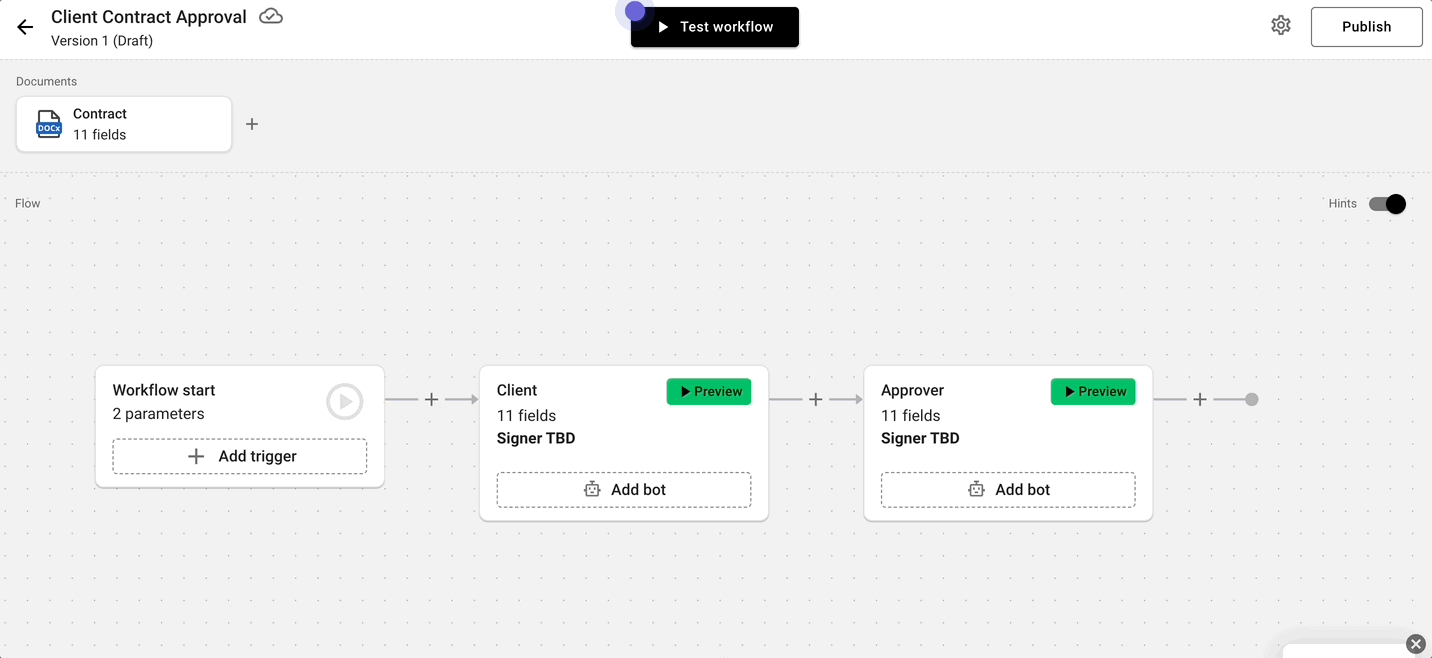The image size is (1432, 658).
Task: Click 'Signer TBD' in the Client card
Action: pos(536,438)
